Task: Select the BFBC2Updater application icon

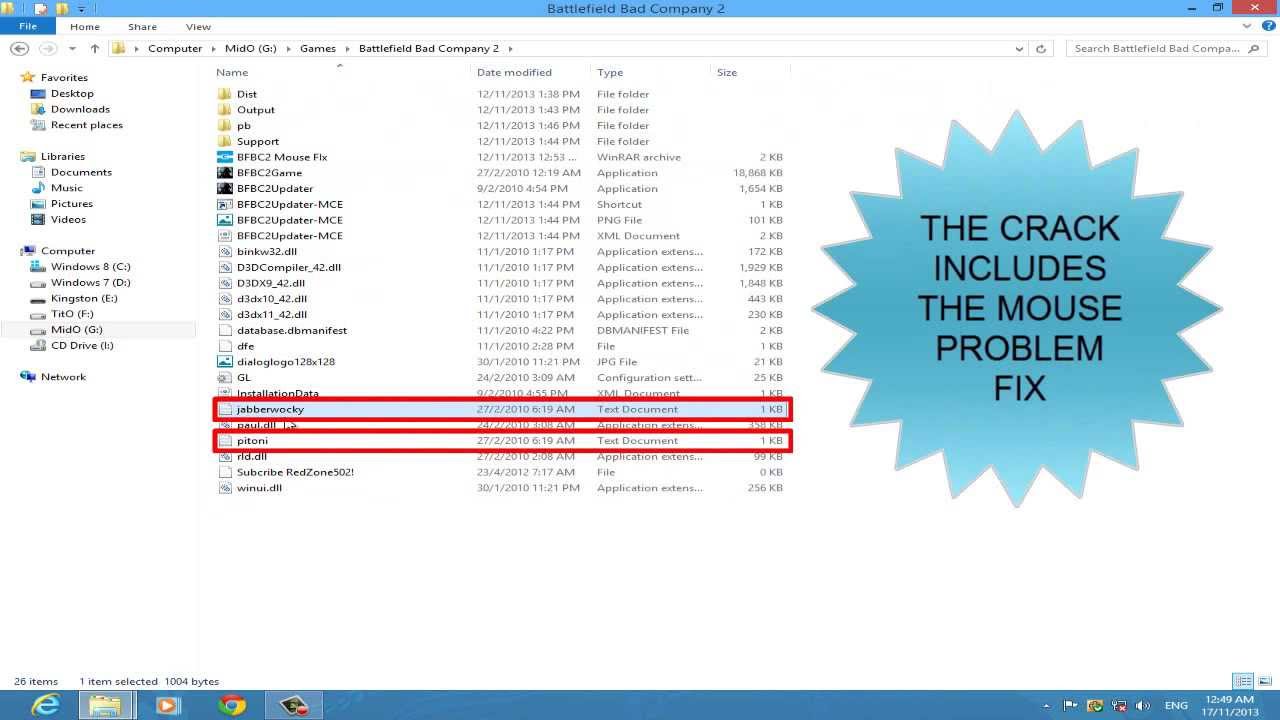Action: 225,188
